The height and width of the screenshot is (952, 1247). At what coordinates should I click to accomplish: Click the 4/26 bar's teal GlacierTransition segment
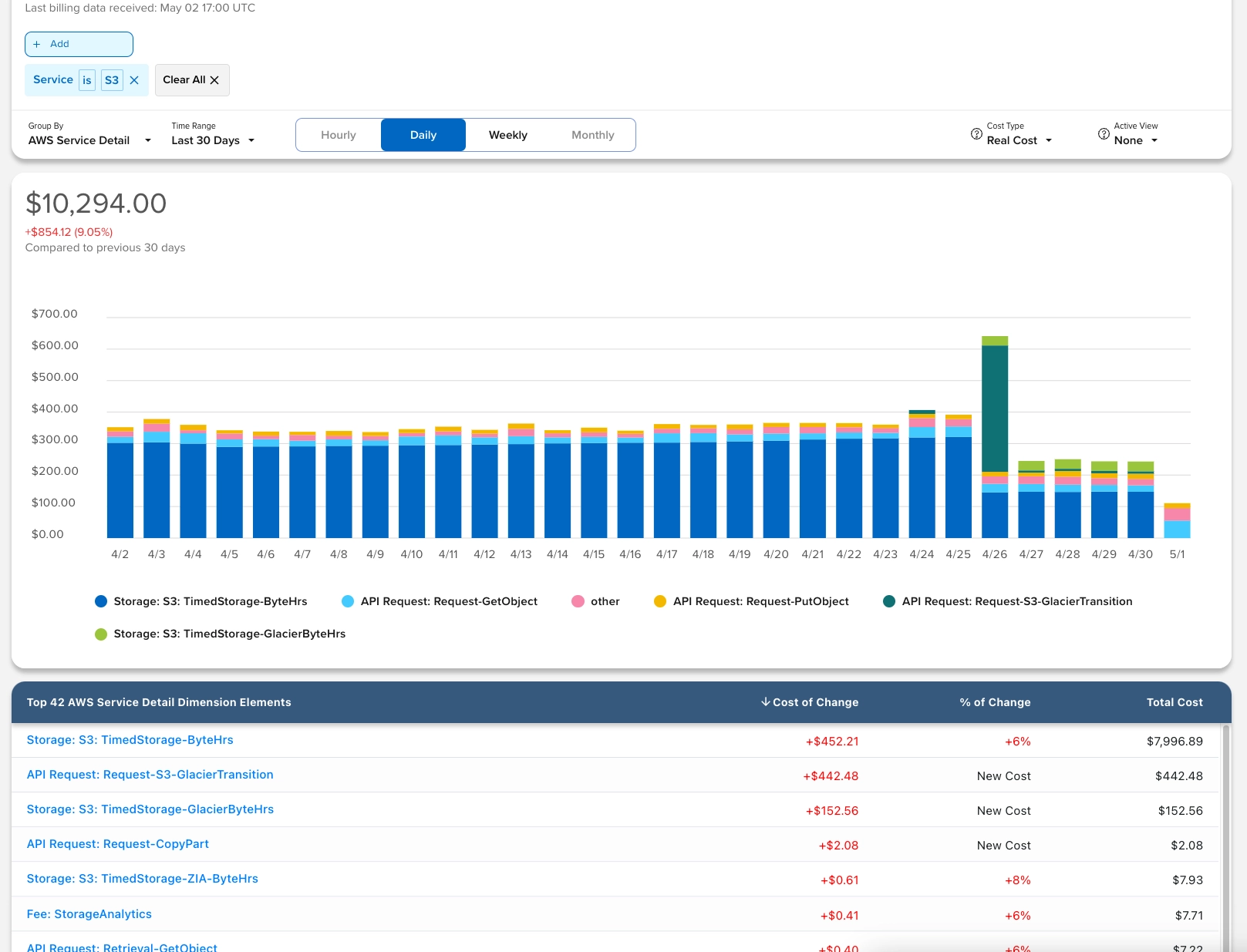[x=995, y=409]
